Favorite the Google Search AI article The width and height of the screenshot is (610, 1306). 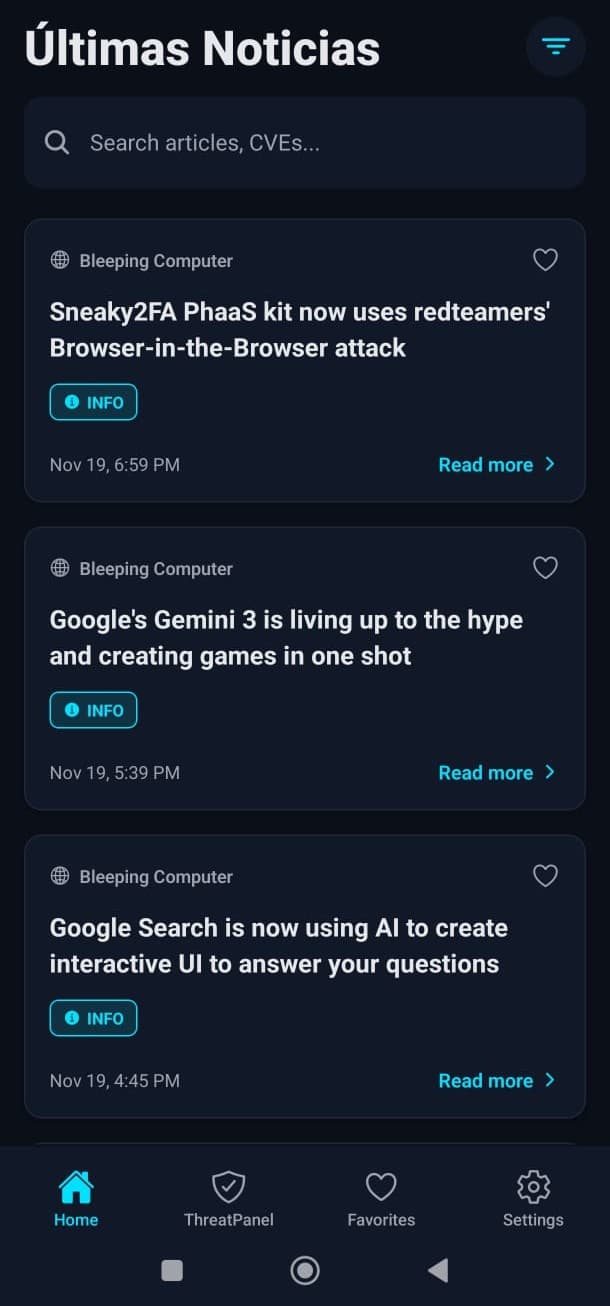click(x=545, y=875)
